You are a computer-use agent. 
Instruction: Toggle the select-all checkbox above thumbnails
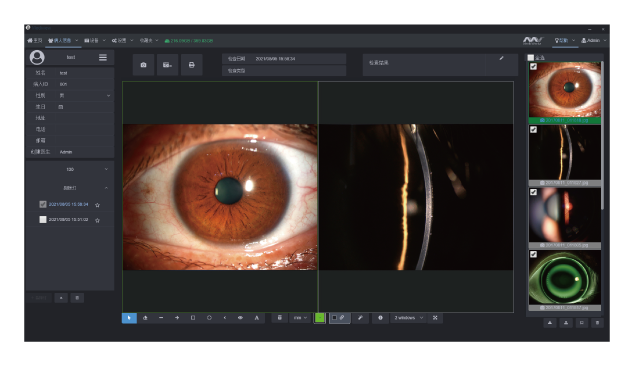(x=531, y=58)
